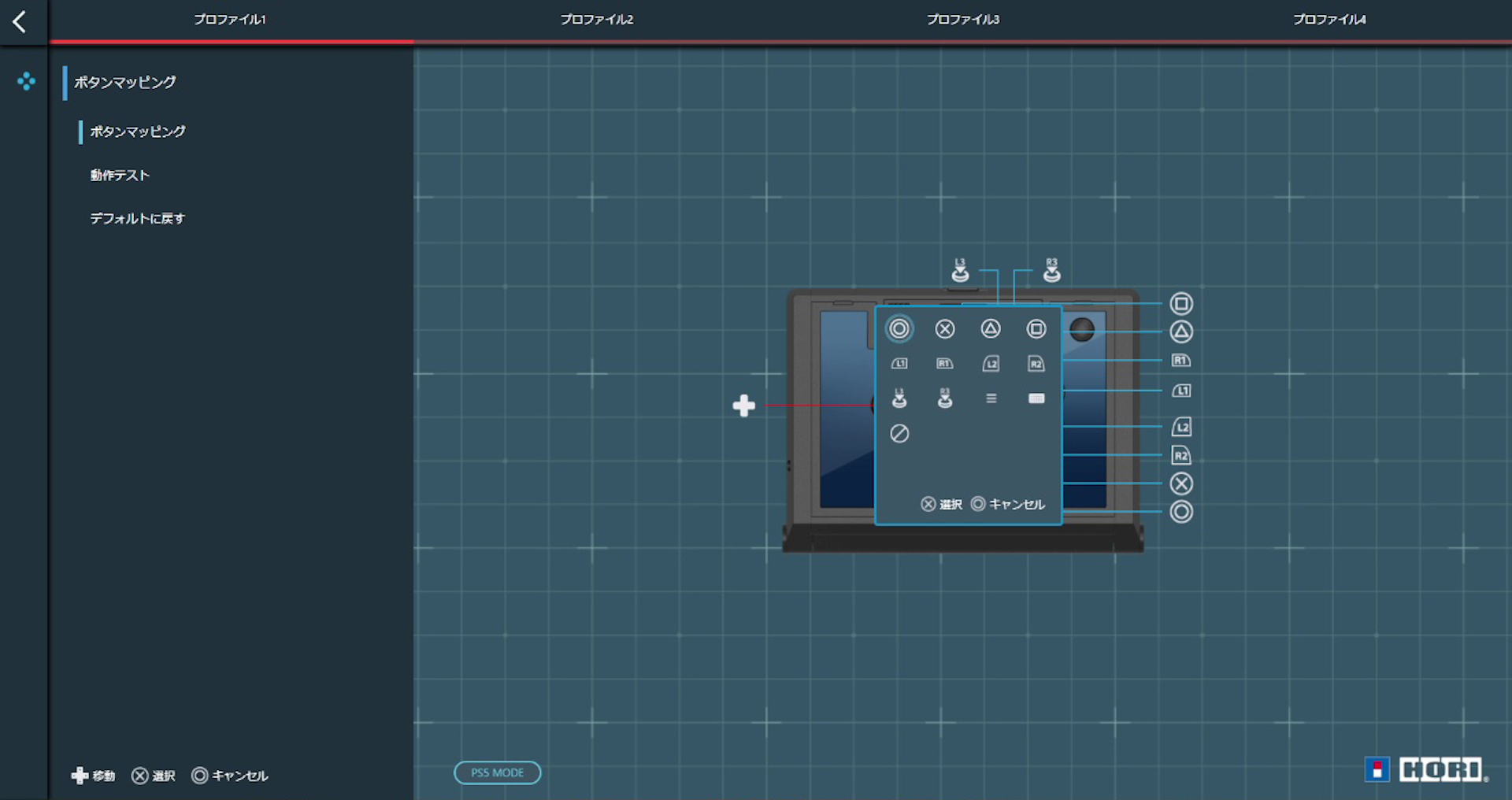Click the R3 callout above the controller
The height and width of the screenshot is (800, 1512).
click(1051, 270)
